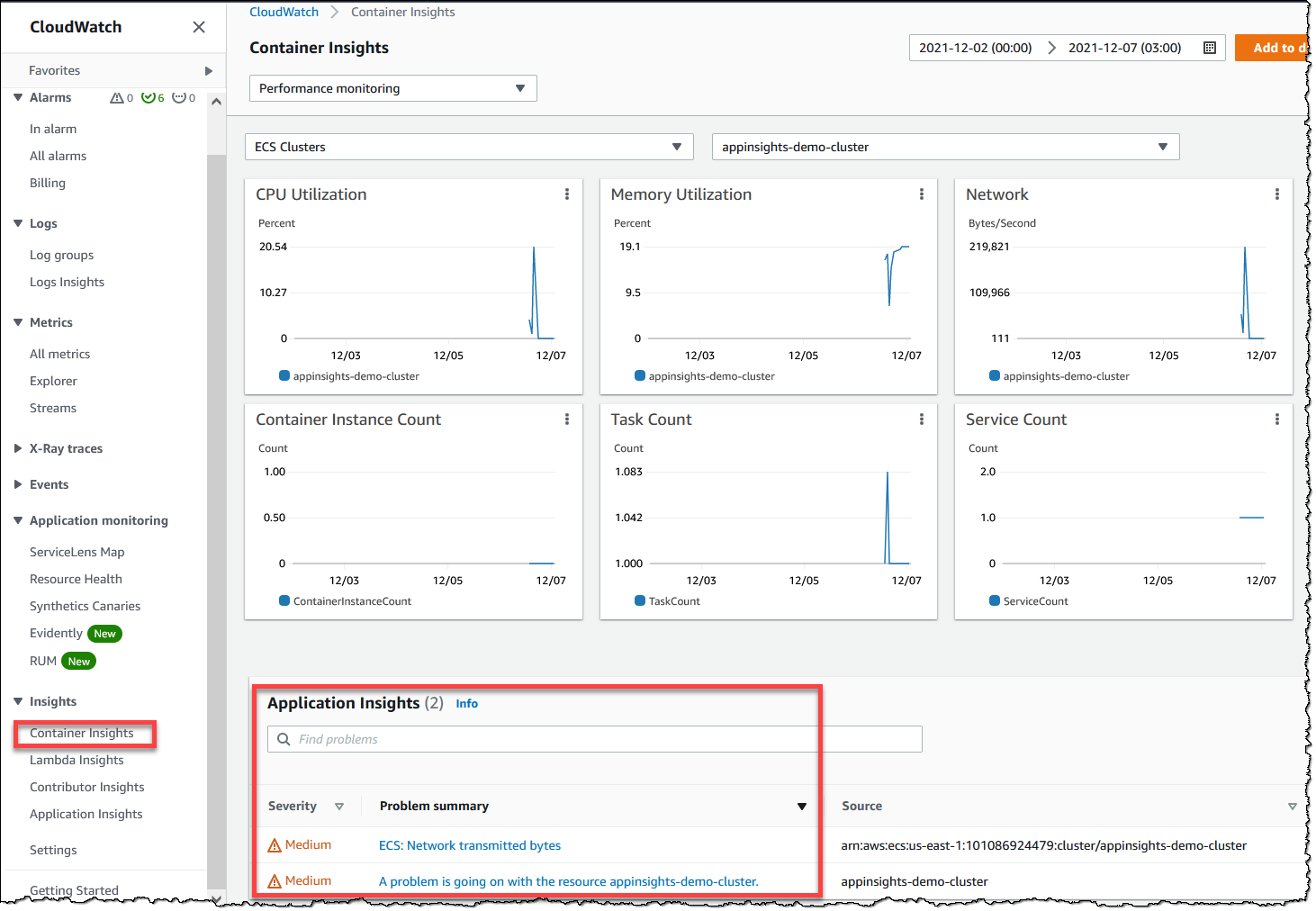Viewport: 1316px width, 911px height.
Task: Open the CPU Utilization widget options menu
Action: [x=567, y=194]
